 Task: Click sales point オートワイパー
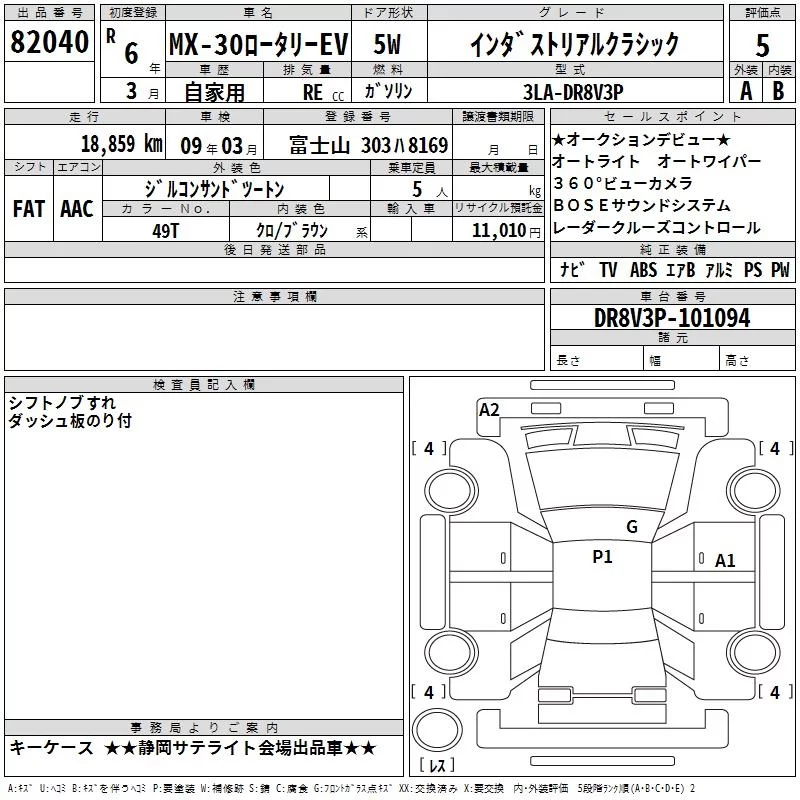pos(709,161)
